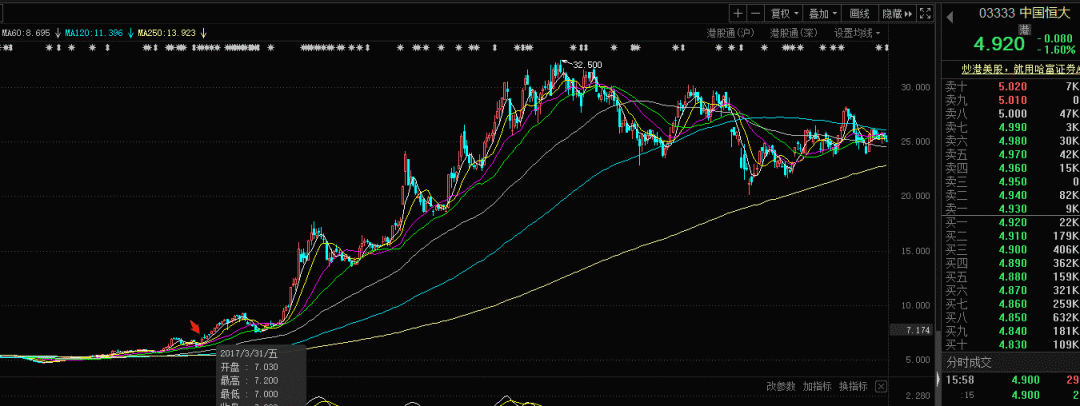Select the 买四 4.890 order row
The width and height of the screenshot is (1080, 406).
coord(1011,263)
